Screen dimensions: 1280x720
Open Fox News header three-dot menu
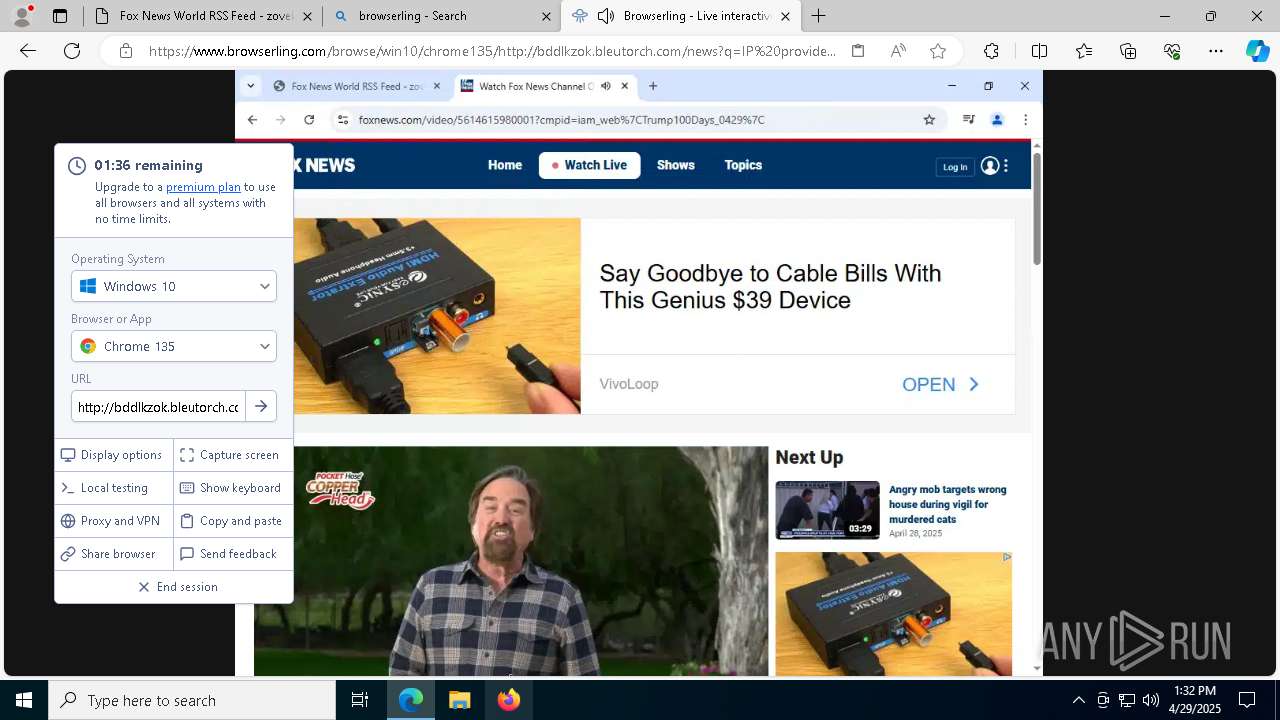point(1006,166)
